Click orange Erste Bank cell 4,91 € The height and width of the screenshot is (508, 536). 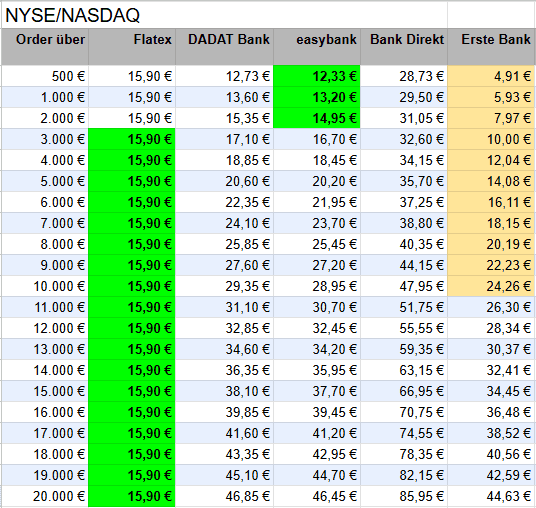(x=492, y=76)
